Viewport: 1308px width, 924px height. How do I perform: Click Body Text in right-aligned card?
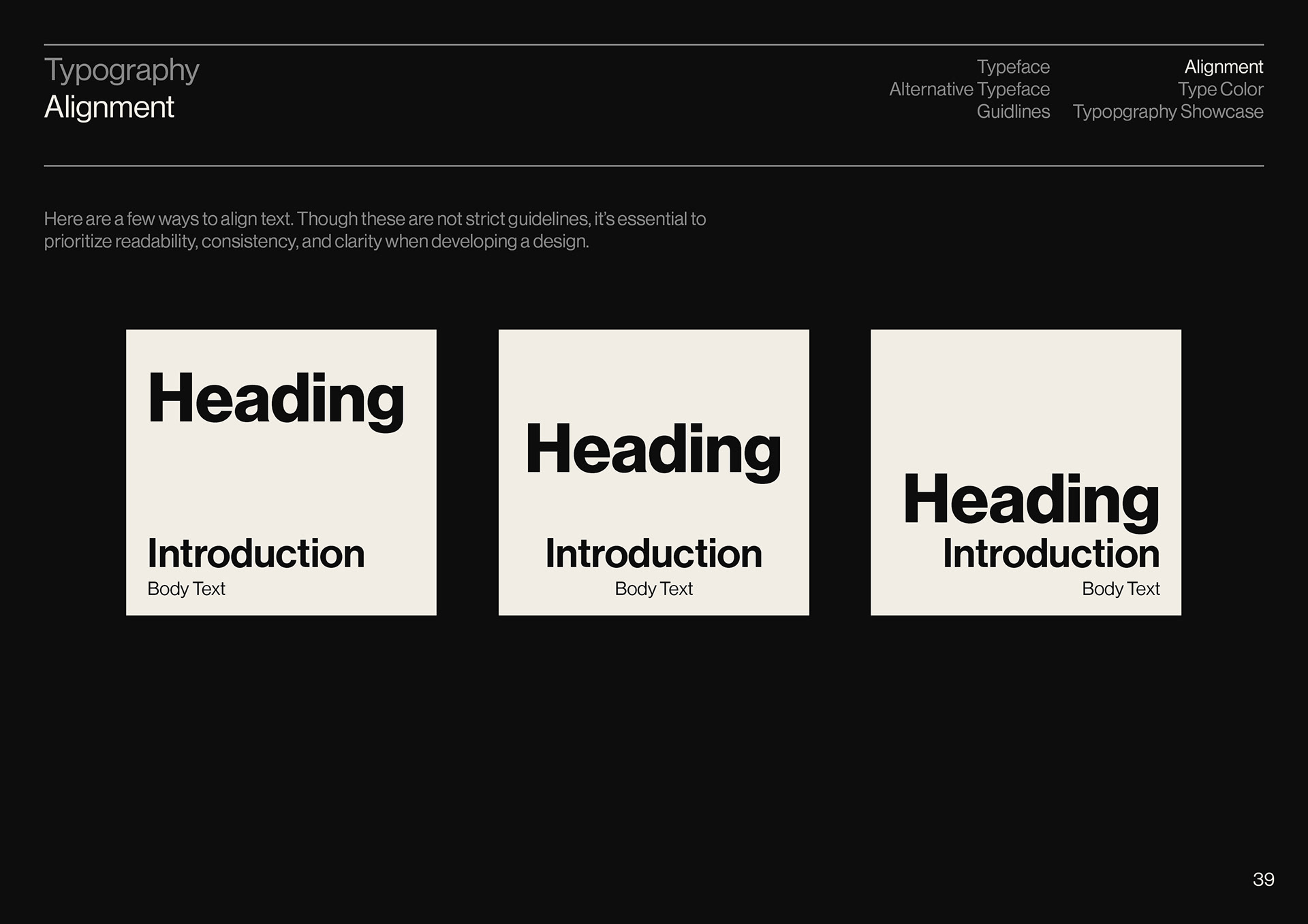coord(1121,589)
